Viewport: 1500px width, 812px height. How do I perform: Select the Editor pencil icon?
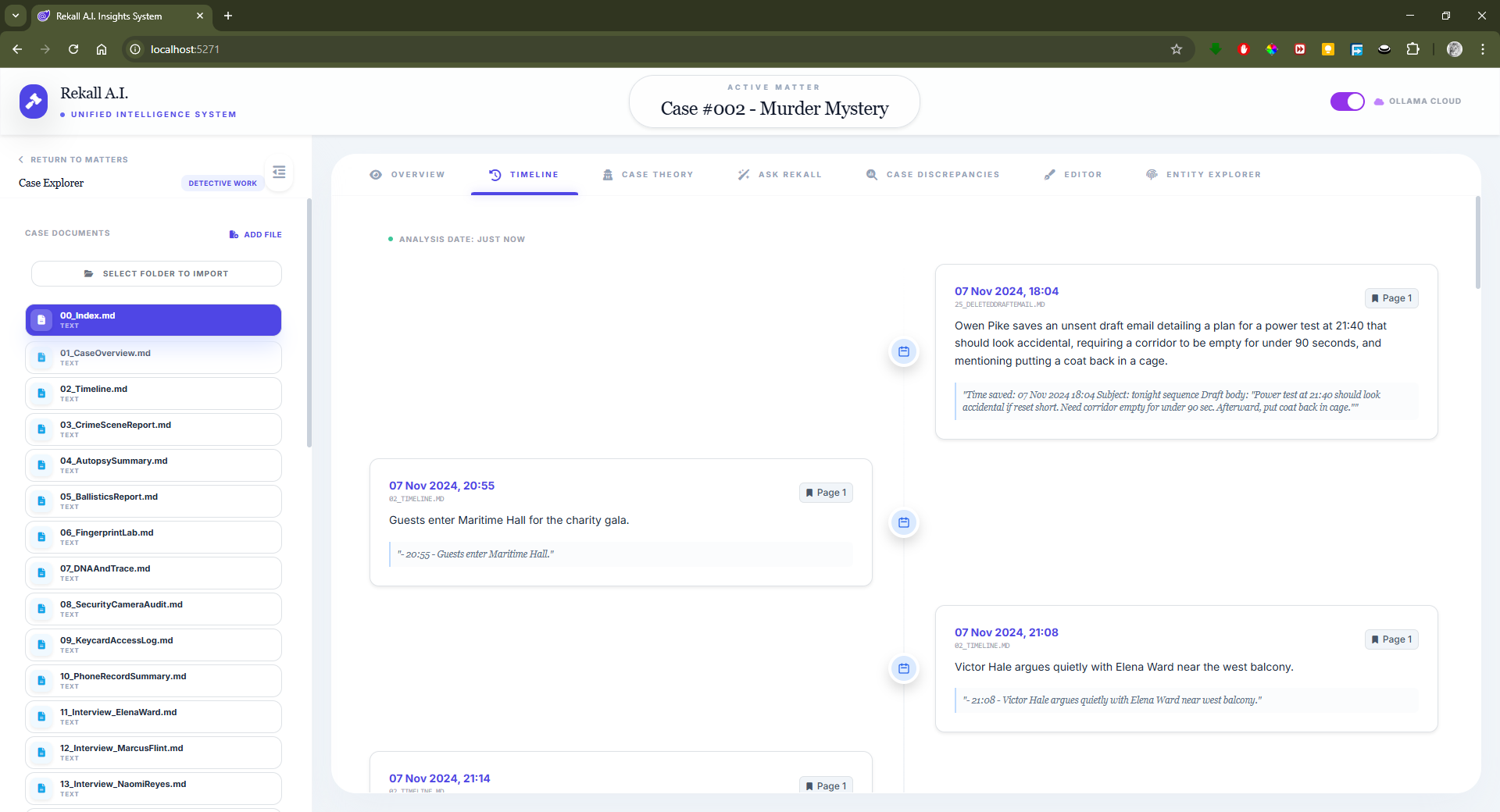click(1051, 174)
